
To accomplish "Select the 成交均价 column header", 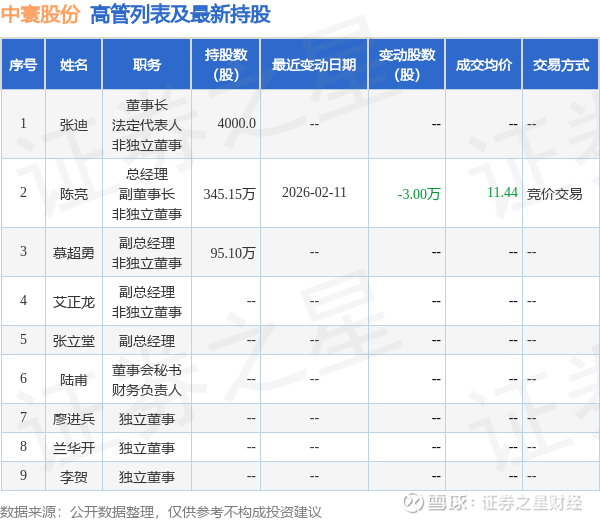I will pyautogui.click(x=484, y=65).
